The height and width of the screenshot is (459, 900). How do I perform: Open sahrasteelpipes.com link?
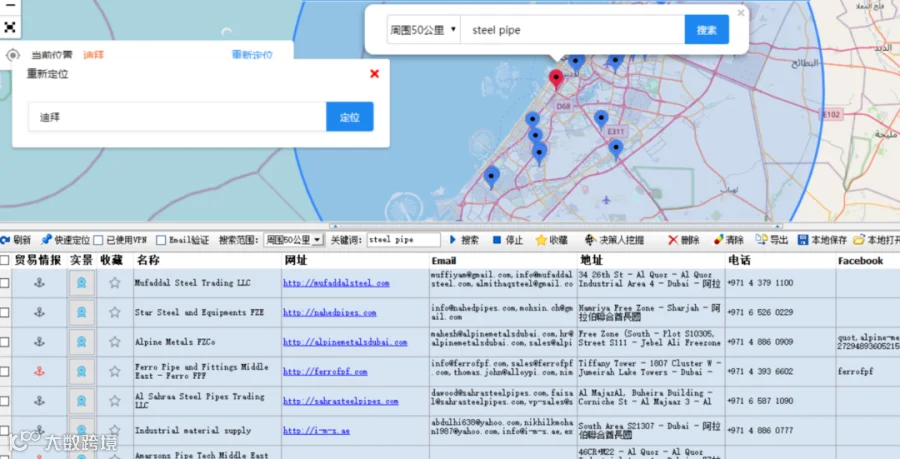pos(340,401)
